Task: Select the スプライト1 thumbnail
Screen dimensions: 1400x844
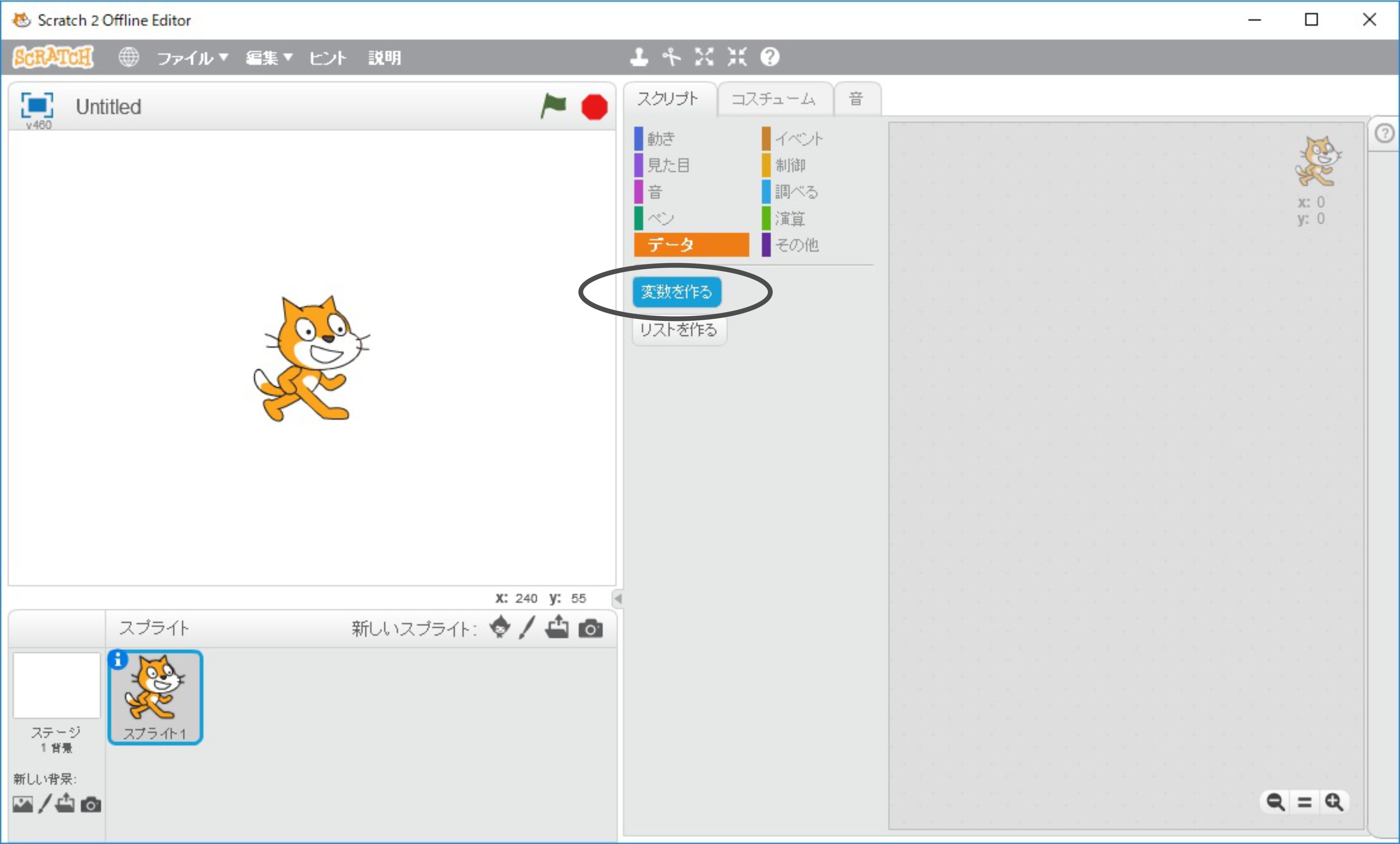Action: click(x=155, y=697)
